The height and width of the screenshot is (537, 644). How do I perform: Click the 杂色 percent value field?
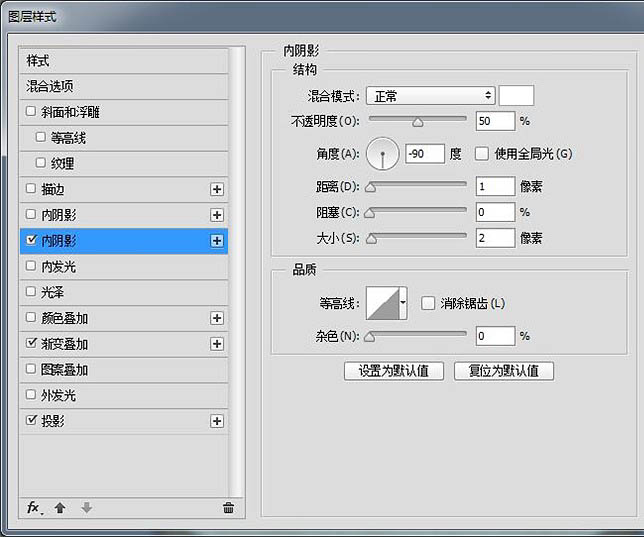click(495, 336)
